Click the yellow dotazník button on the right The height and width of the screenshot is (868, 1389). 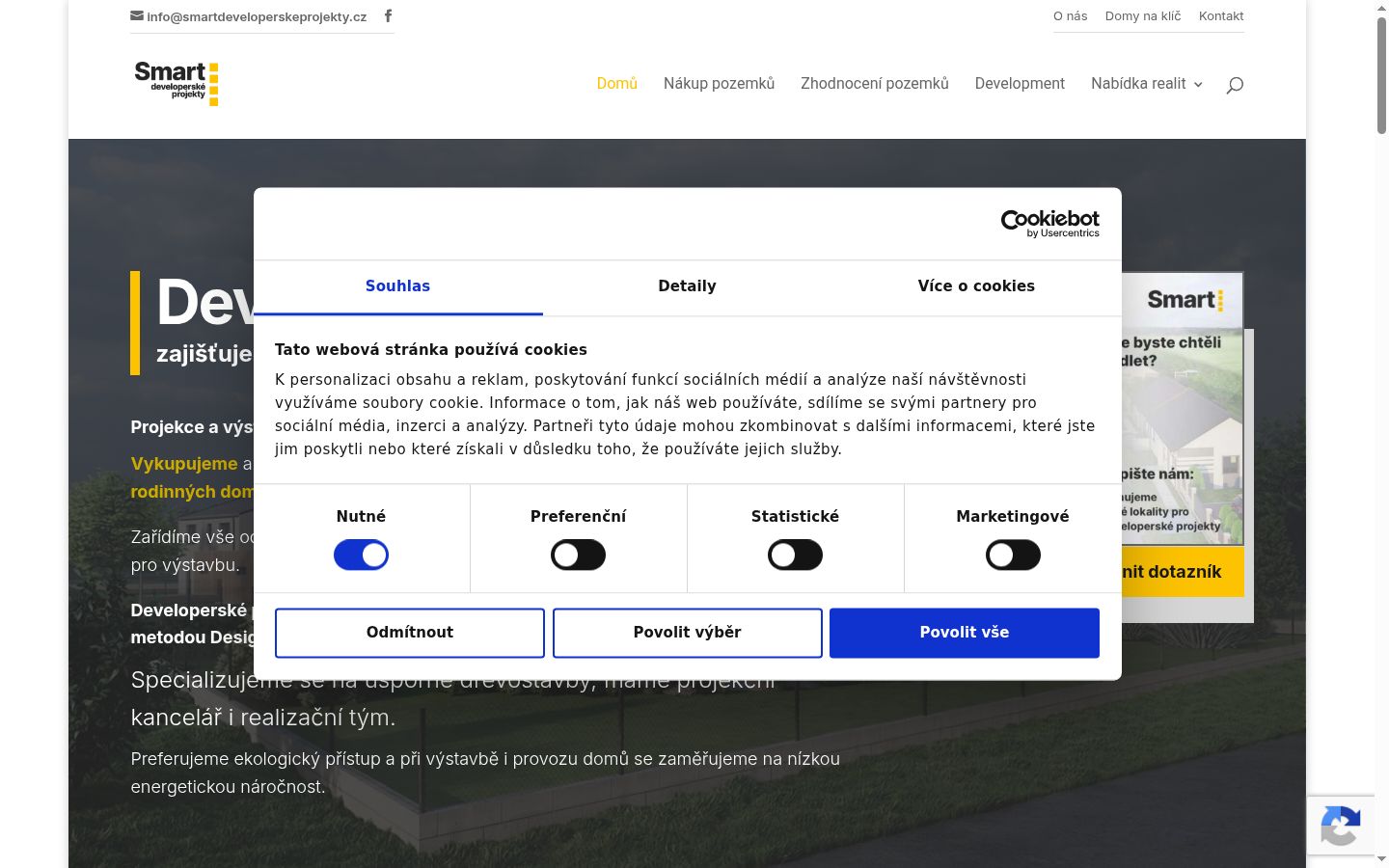click(x=1183, y=572)
